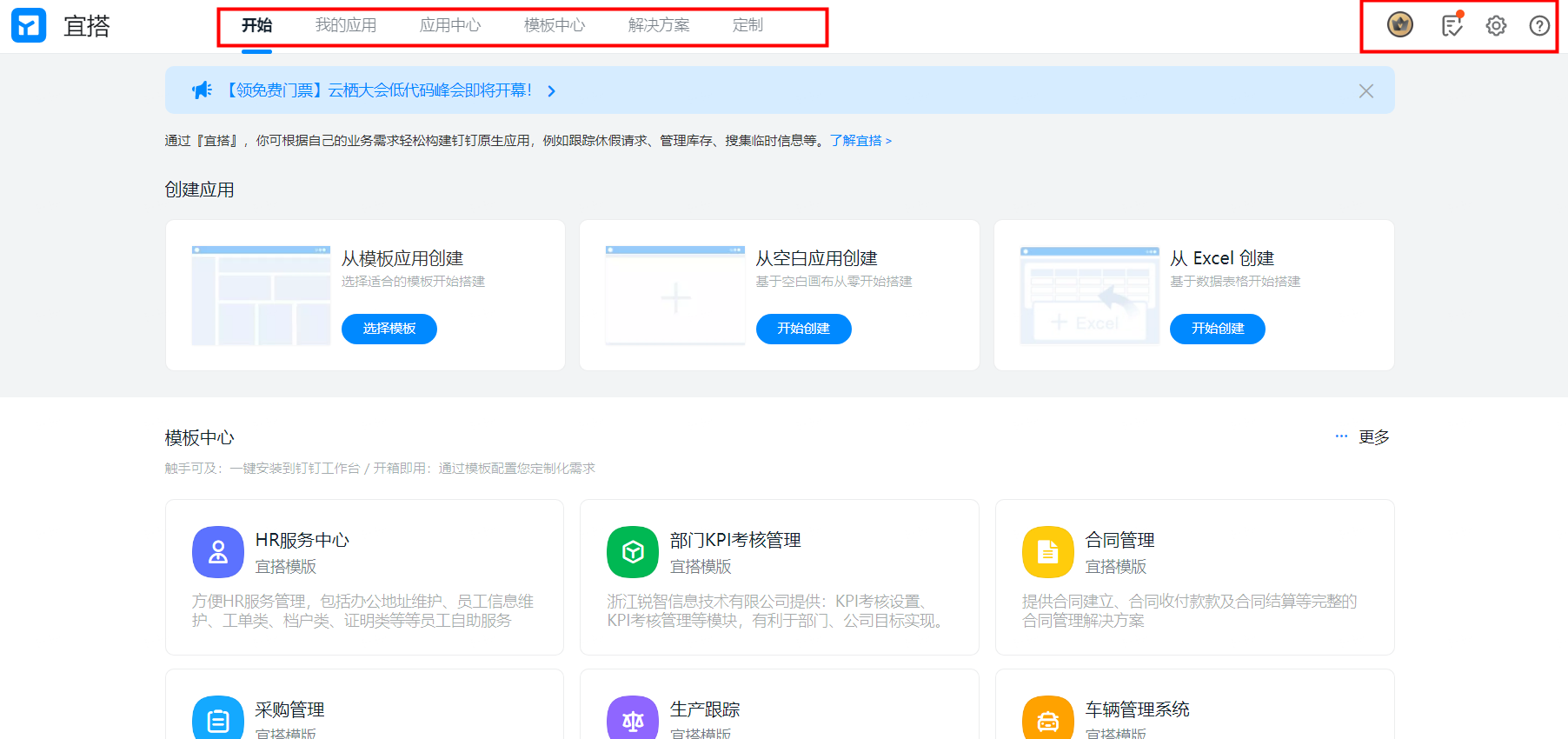Open the 云栖大会低代码峰会 announcement link
The image size is (1568, 739).
tap(377, 90)
